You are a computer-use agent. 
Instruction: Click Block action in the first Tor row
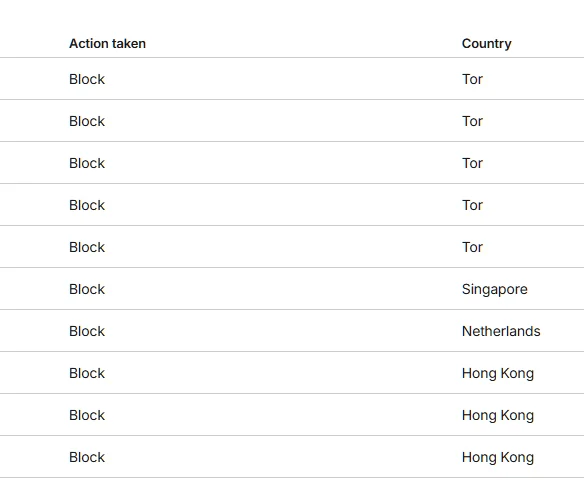(x=87, y=79)
